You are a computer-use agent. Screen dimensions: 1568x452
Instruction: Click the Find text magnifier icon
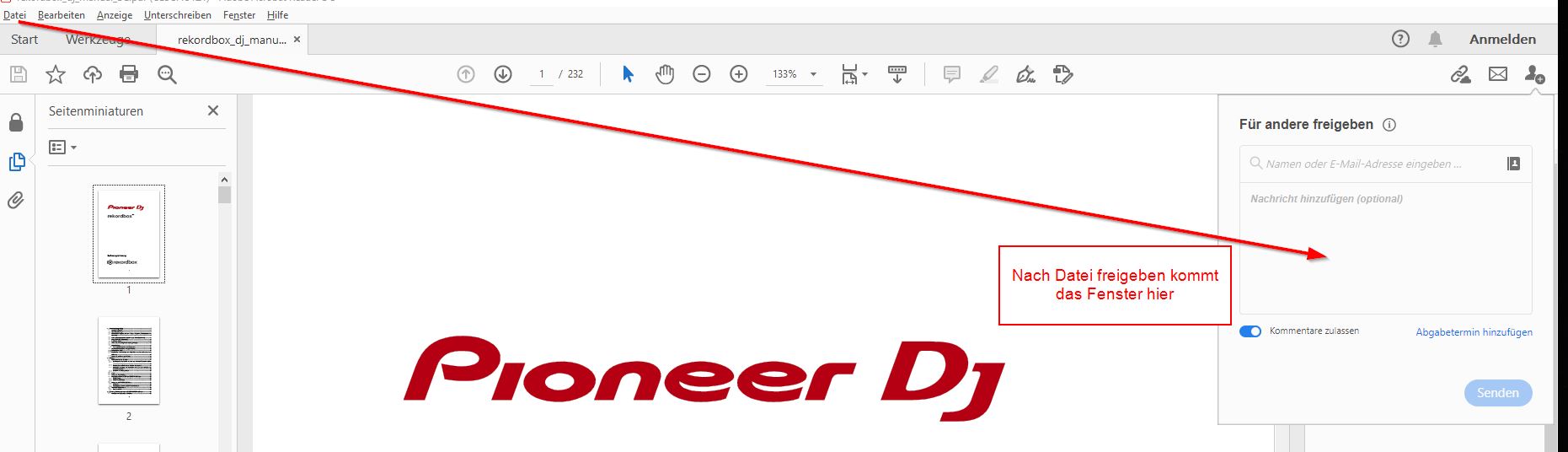[167, 74]
